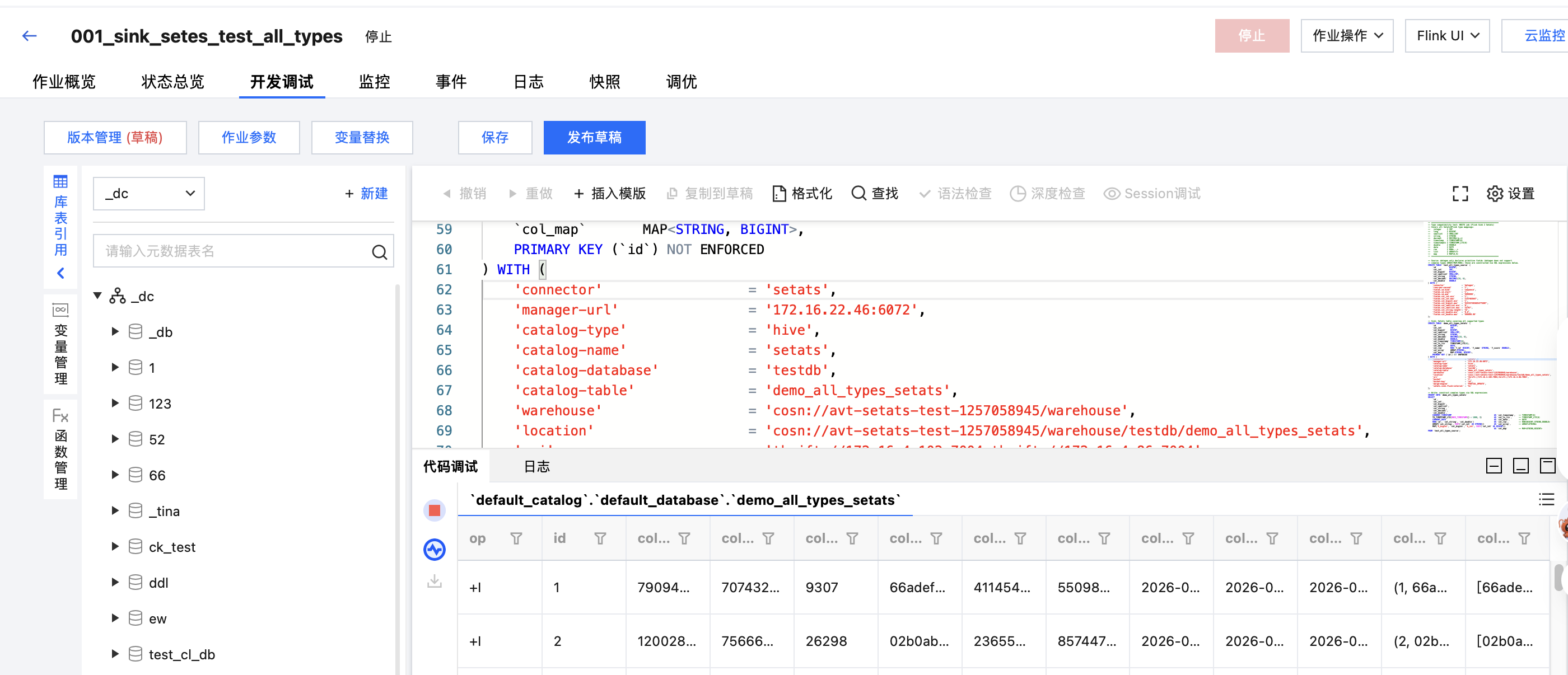Click 版本管理 (草稿) button
The width and height of the screenshot is (1568, 675).
tap(115, 138)
